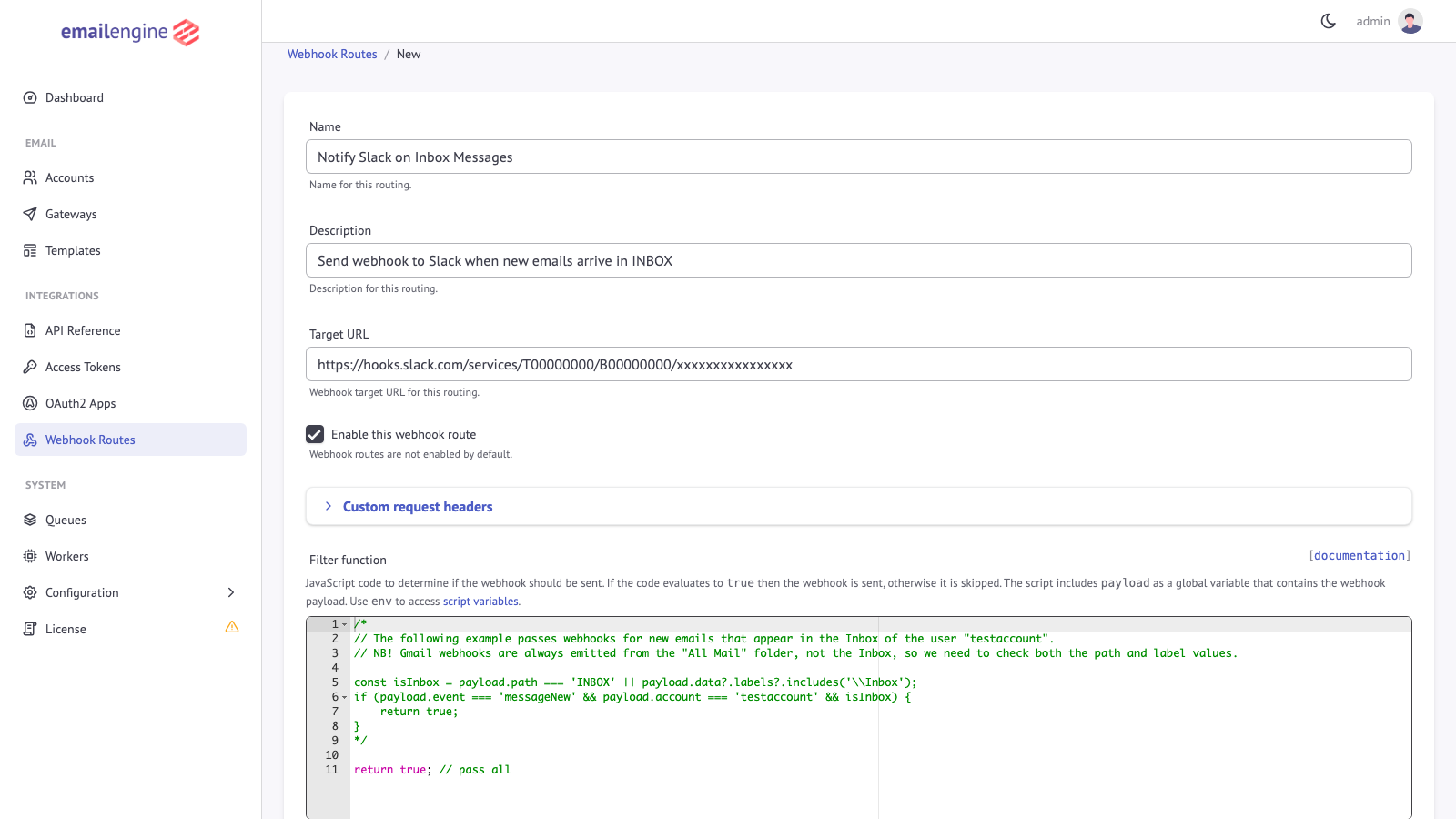Screen dimensions: 1456x819
Task: Fold code block at line 1
Action: pyautogui.click(x=345, y=624)
